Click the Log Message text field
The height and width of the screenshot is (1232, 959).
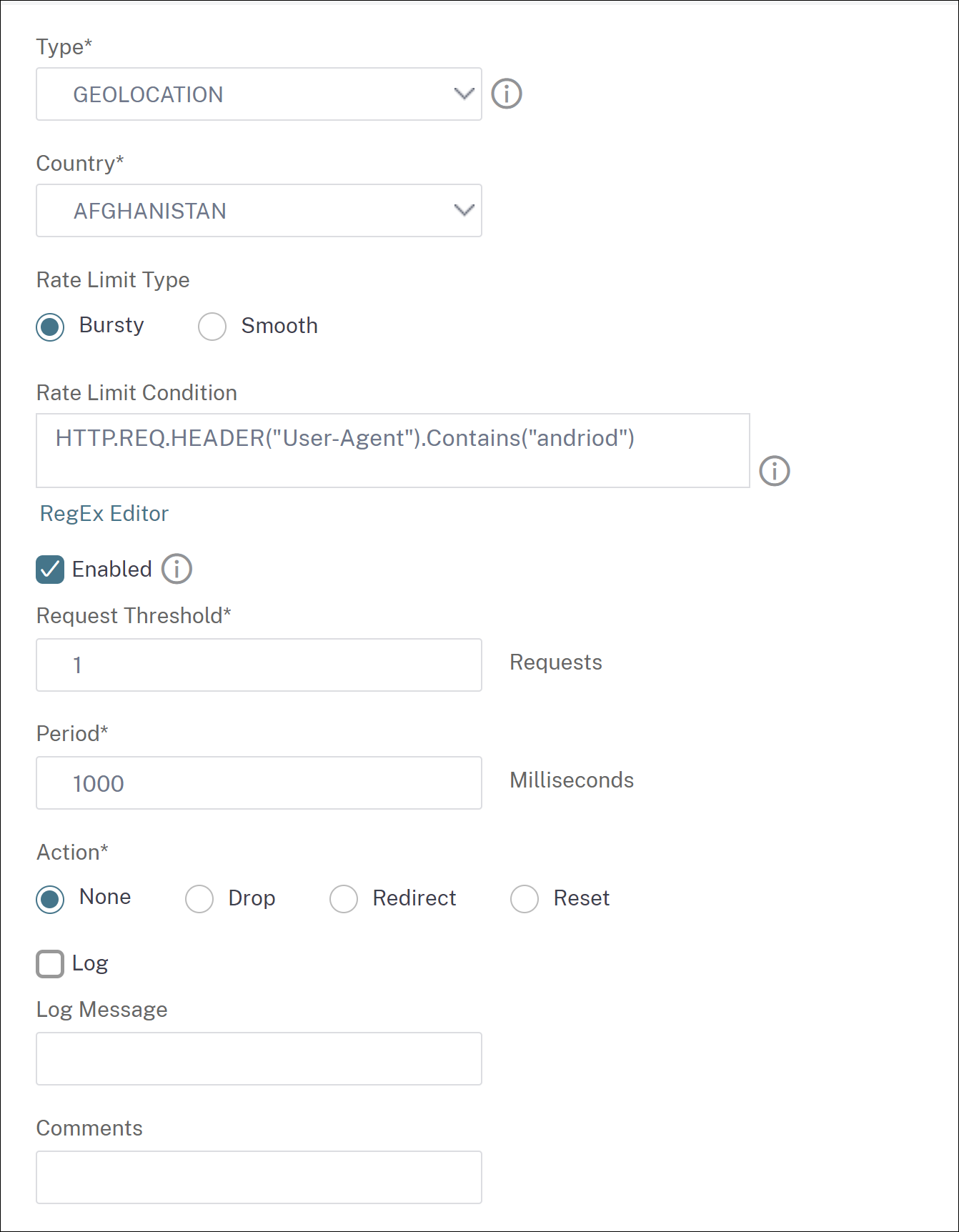259,1059
